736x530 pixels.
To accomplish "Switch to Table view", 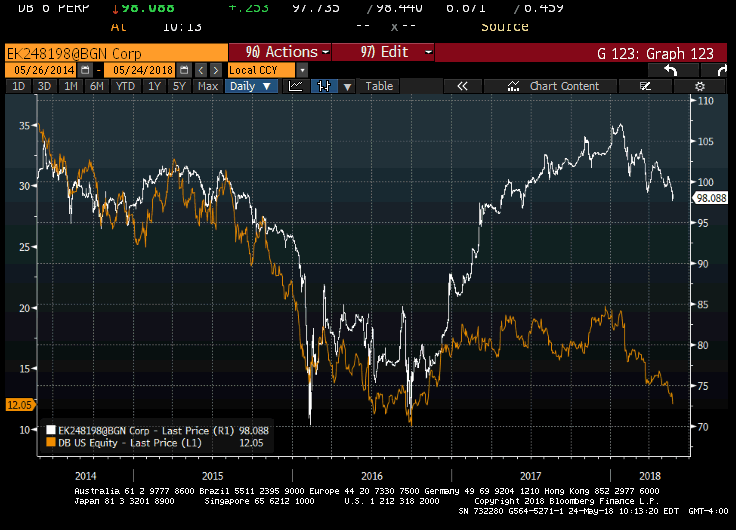I will [x=379, y=86].
